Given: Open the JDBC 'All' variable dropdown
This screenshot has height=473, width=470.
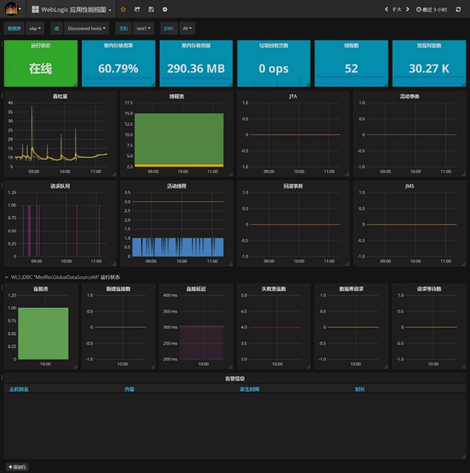Looking at the screenshot, I should (187, 29).
